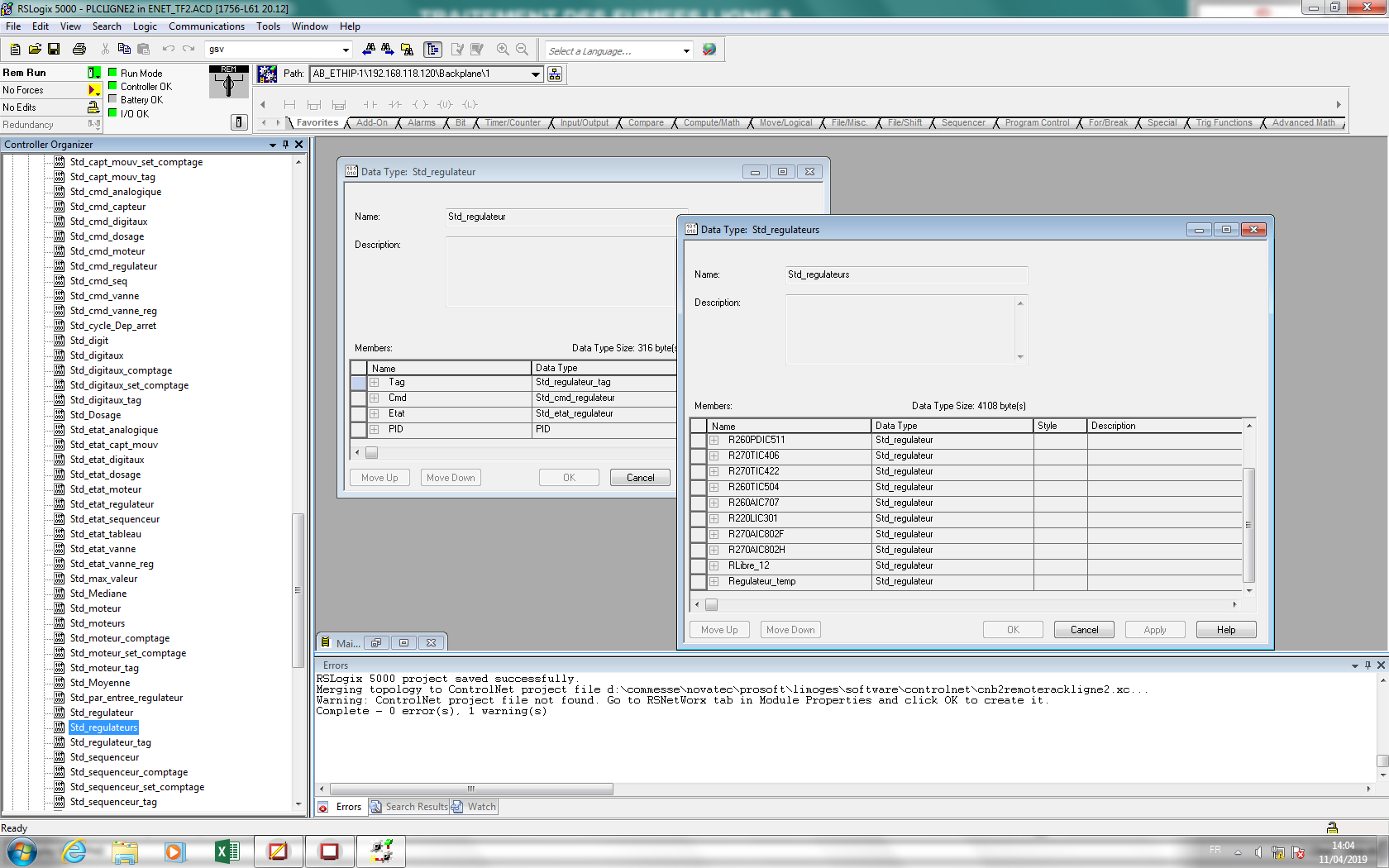Viewport: 1389px width, 868px height.
Task: Click Find Previous binoculars icon
Action: tap(369, 50)
